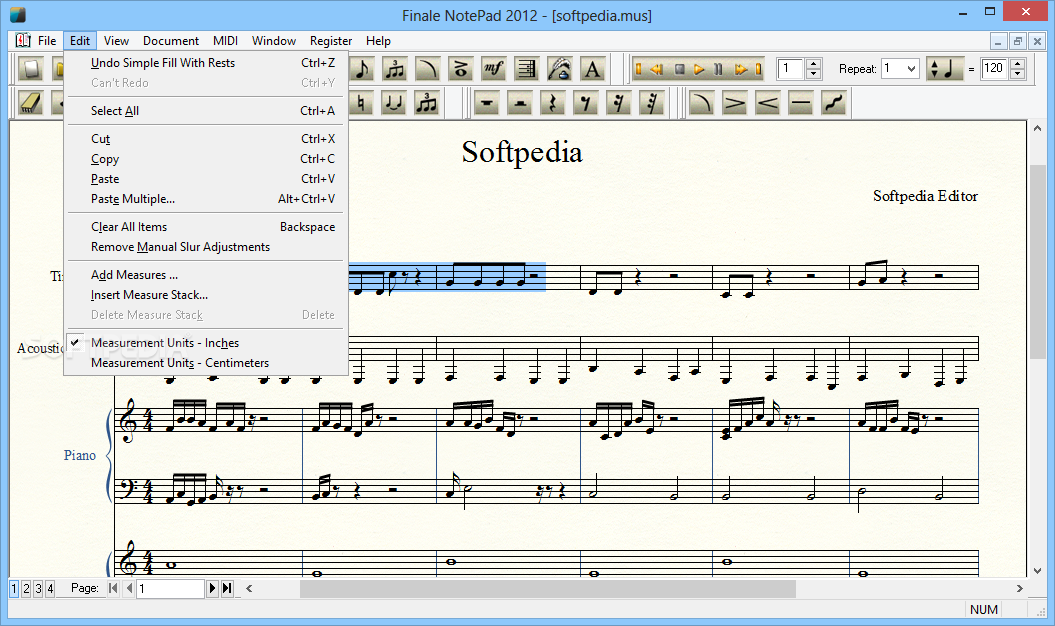Image resolution: width=1055 pixels, height=626 pixels.
Task: Click second-row triplet tuplet icon
Action: [427, 103]
